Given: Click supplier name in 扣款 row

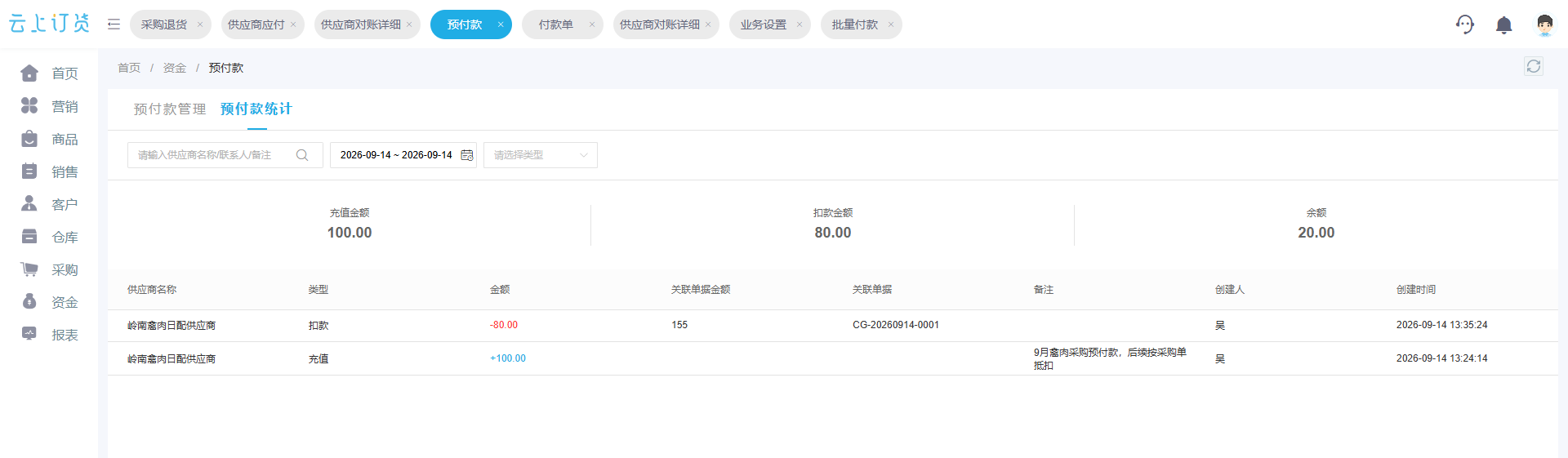Looking at the screenshot, I should pyautogui.click(x=171, y=325).
